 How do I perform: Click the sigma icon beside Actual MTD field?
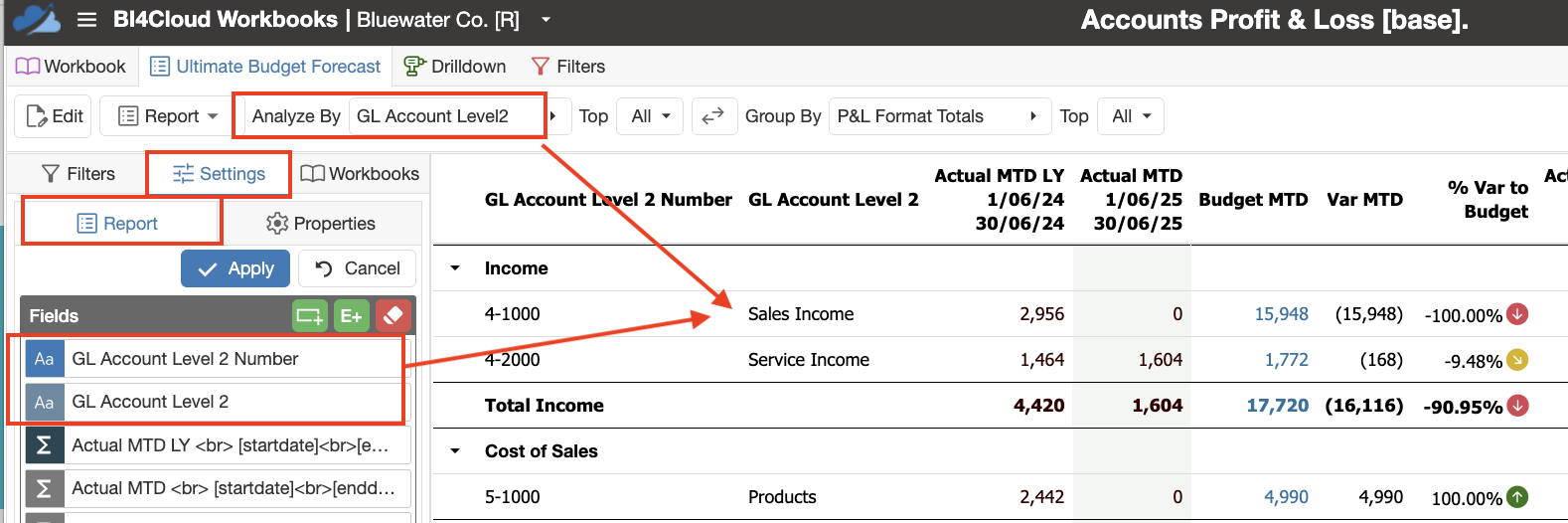click(x=45, y=488)
